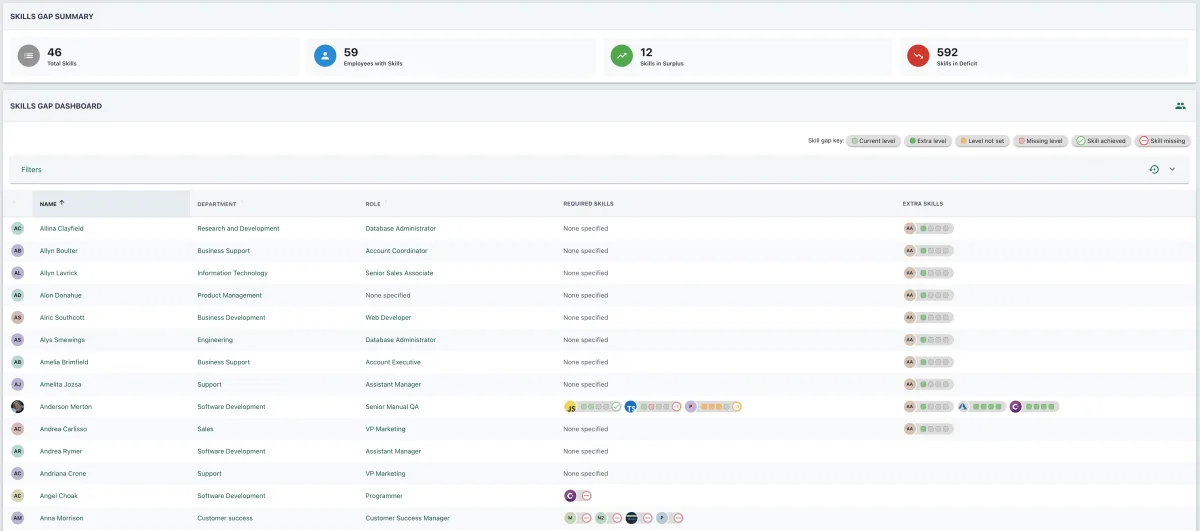
Task: Click Anderson Merton's C# extra skill icon
Action: coord(1015,407)
